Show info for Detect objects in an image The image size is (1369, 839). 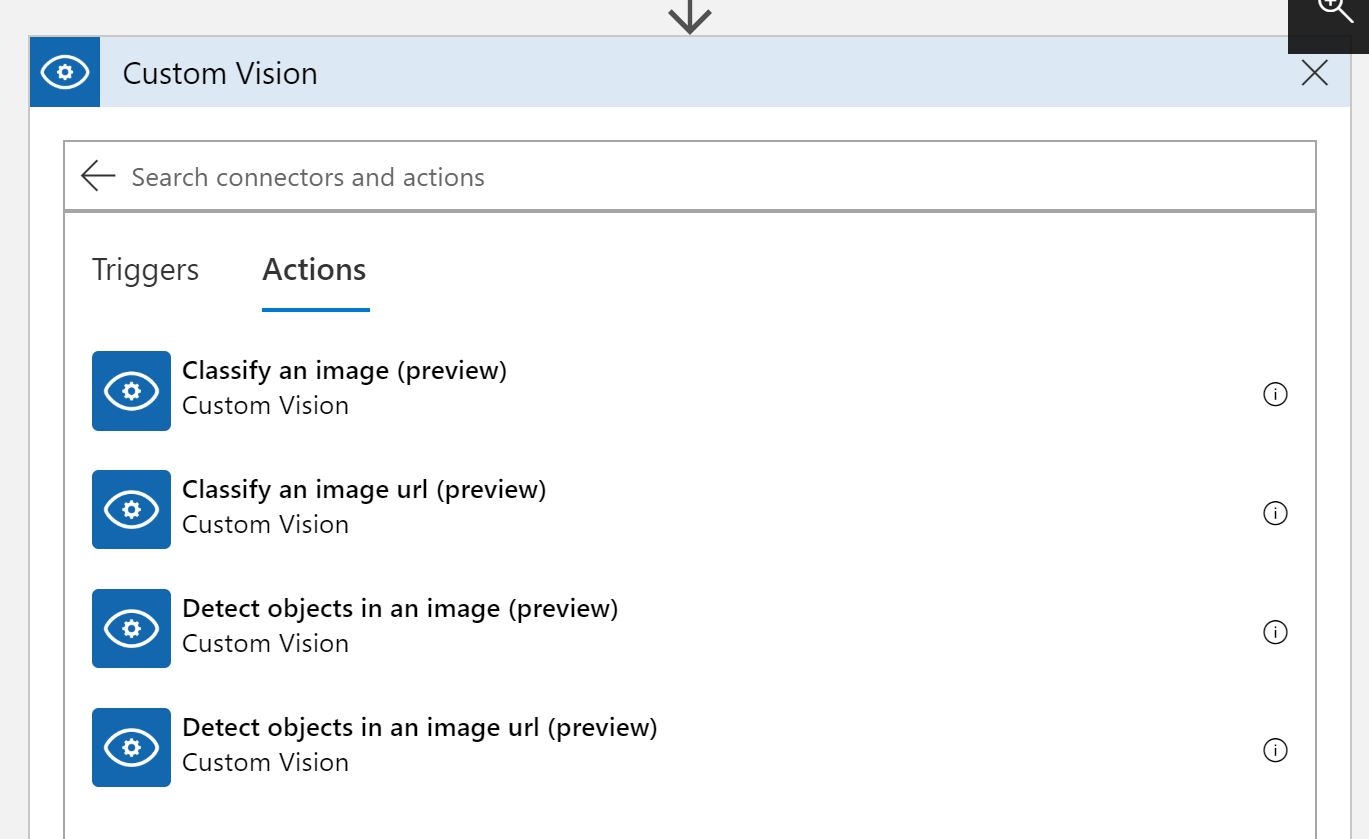[x=1275, y=632]
